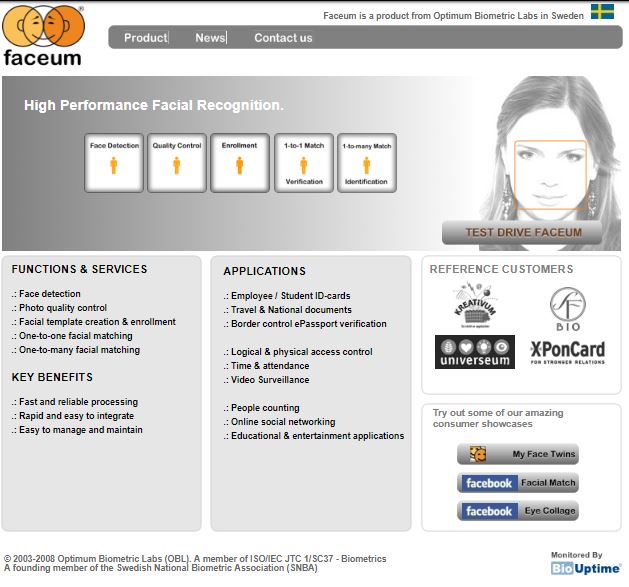Viewport: 629px width, 587px height.
Task: Select the Enrollment tile
Action: [240, 163]
